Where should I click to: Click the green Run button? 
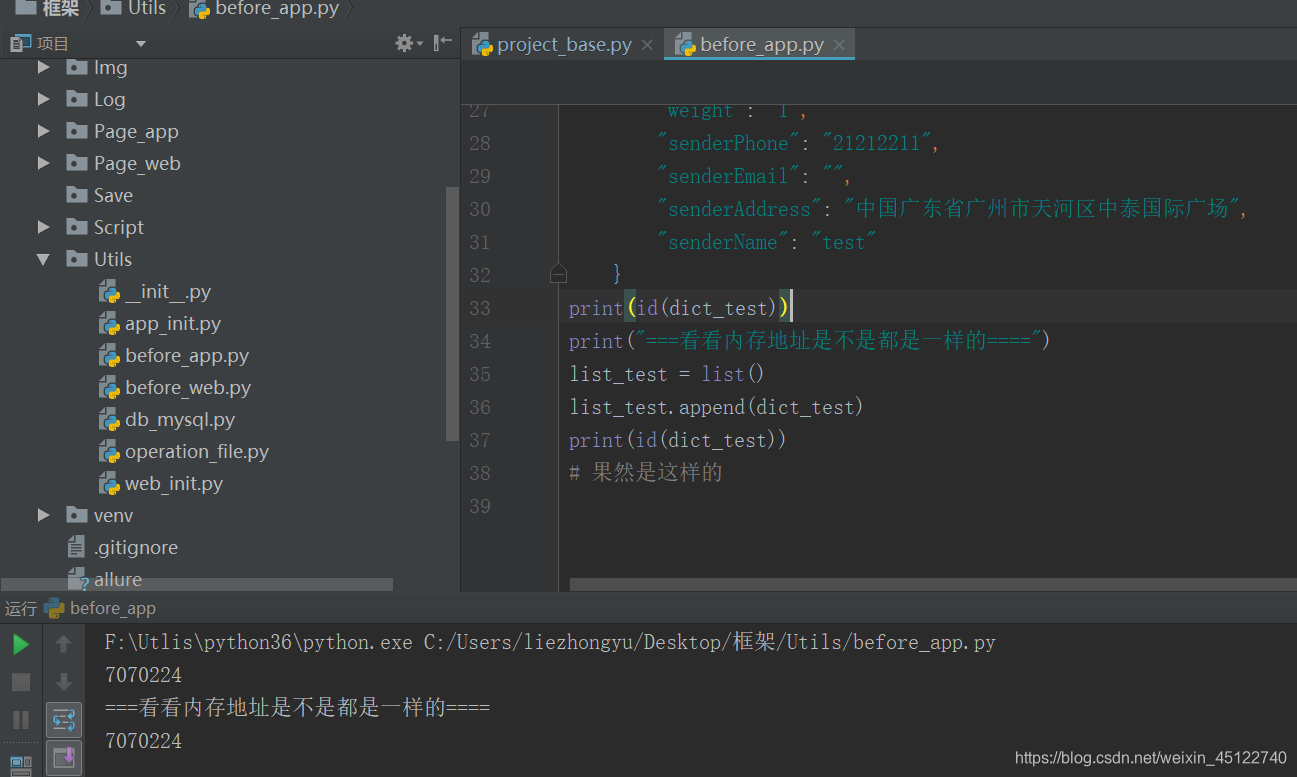tap(20, 645)
